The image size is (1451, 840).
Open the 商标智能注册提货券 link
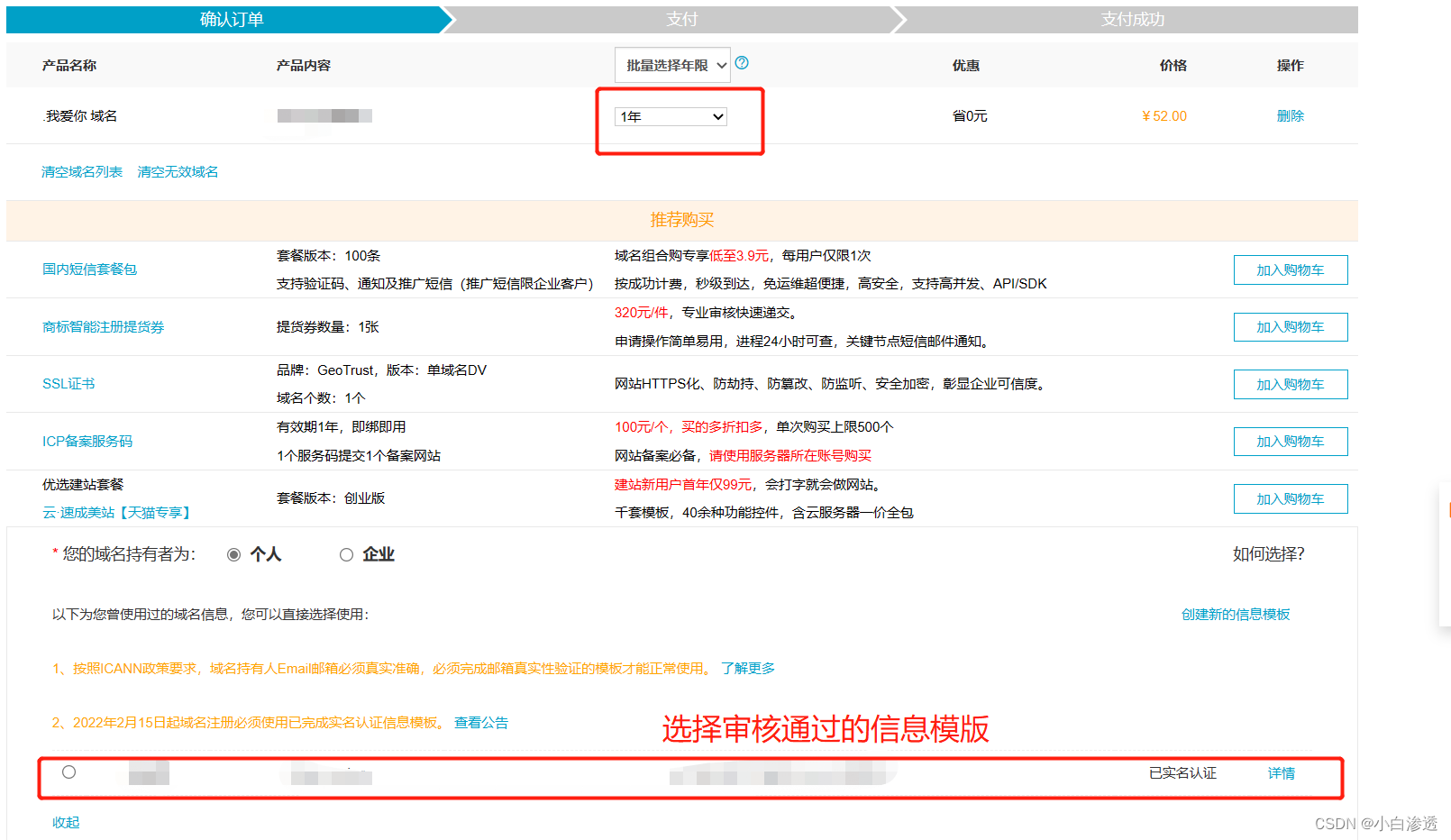pyautogui.click(x=103, y=326)
